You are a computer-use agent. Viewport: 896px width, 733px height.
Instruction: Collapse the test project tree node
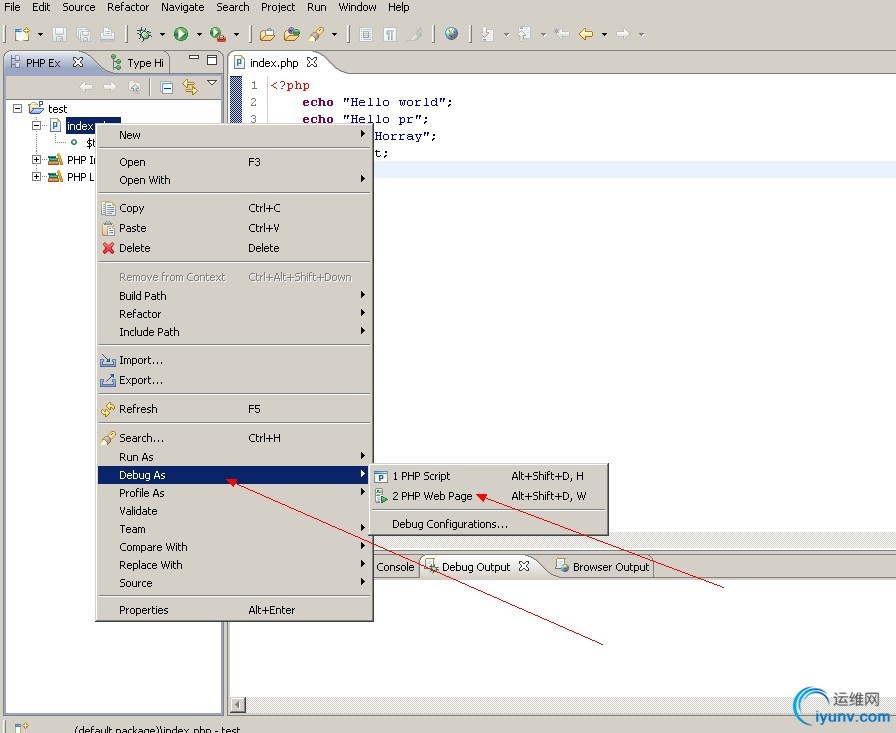coord(18,108)
